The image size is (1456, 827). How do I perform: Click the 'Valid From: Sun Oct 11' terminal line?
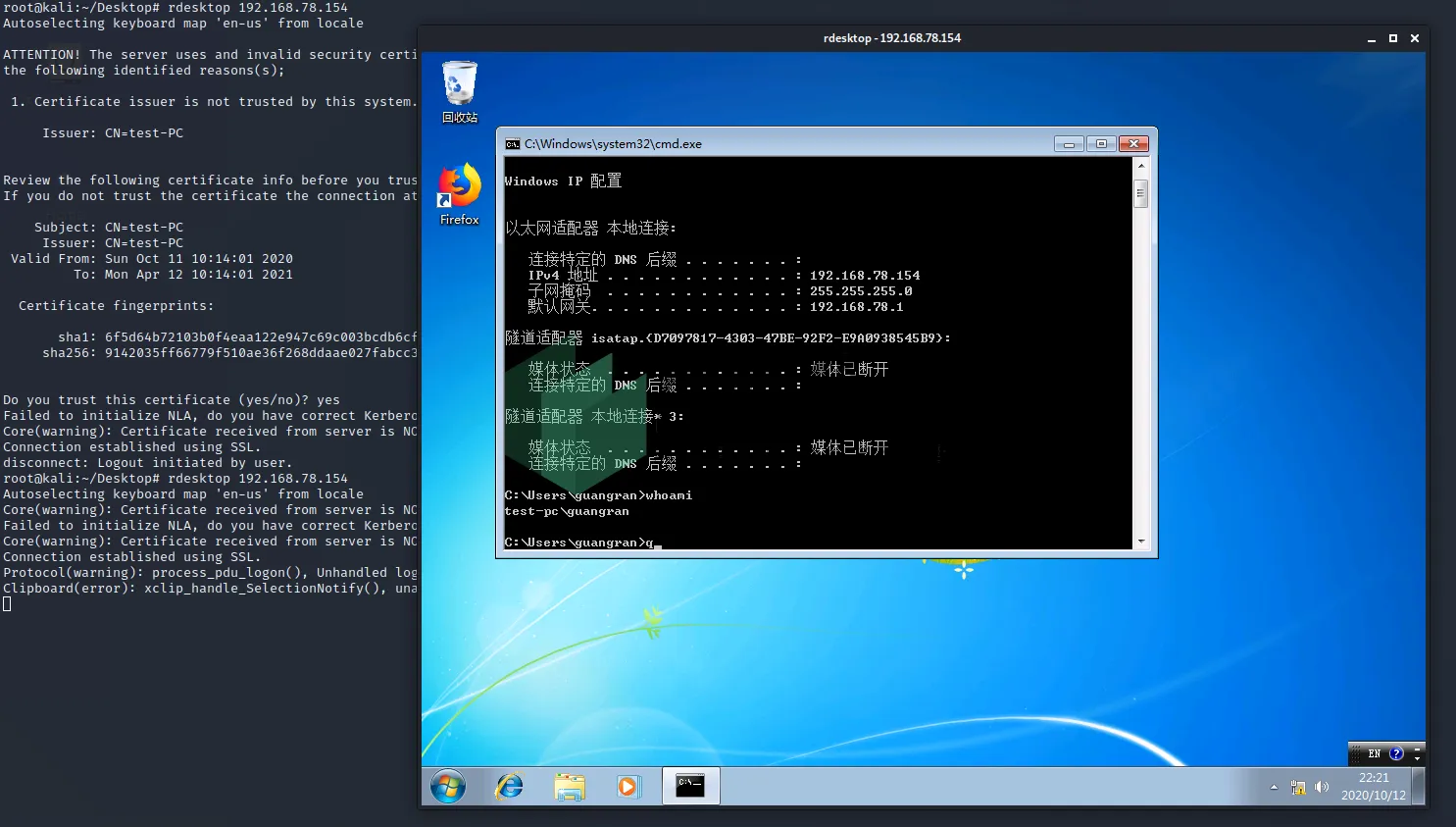[152, 259]
